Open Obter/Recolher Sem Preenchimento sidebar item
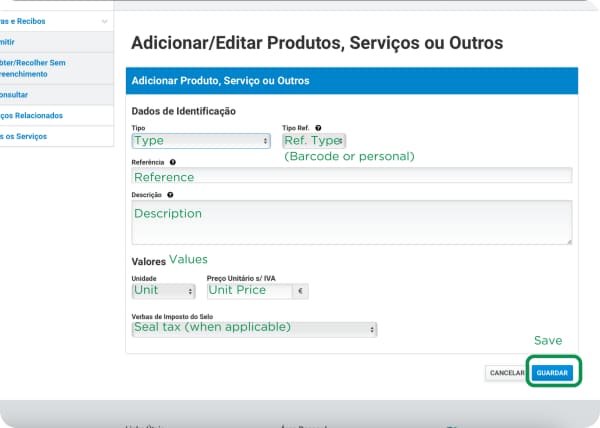The width and height of the screenshot is (600, 428). [x=57, y=68]
